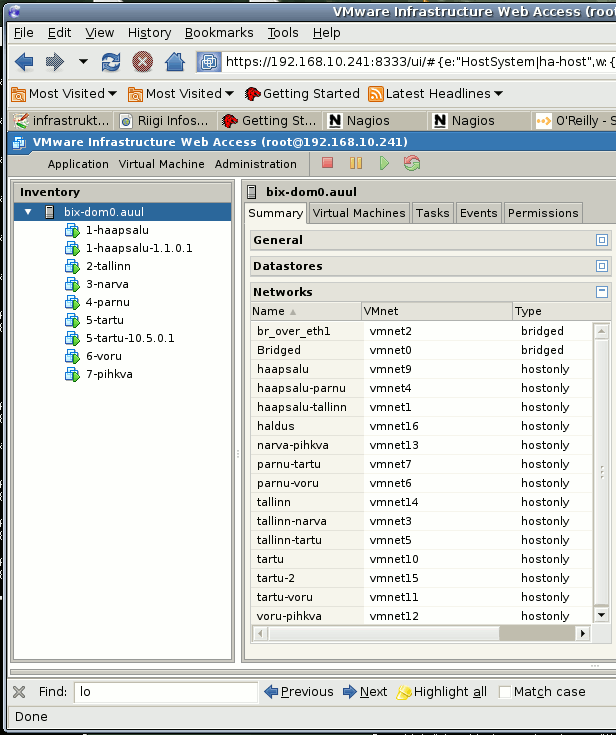Switch to the Events tab

click(x=479, y=213)
